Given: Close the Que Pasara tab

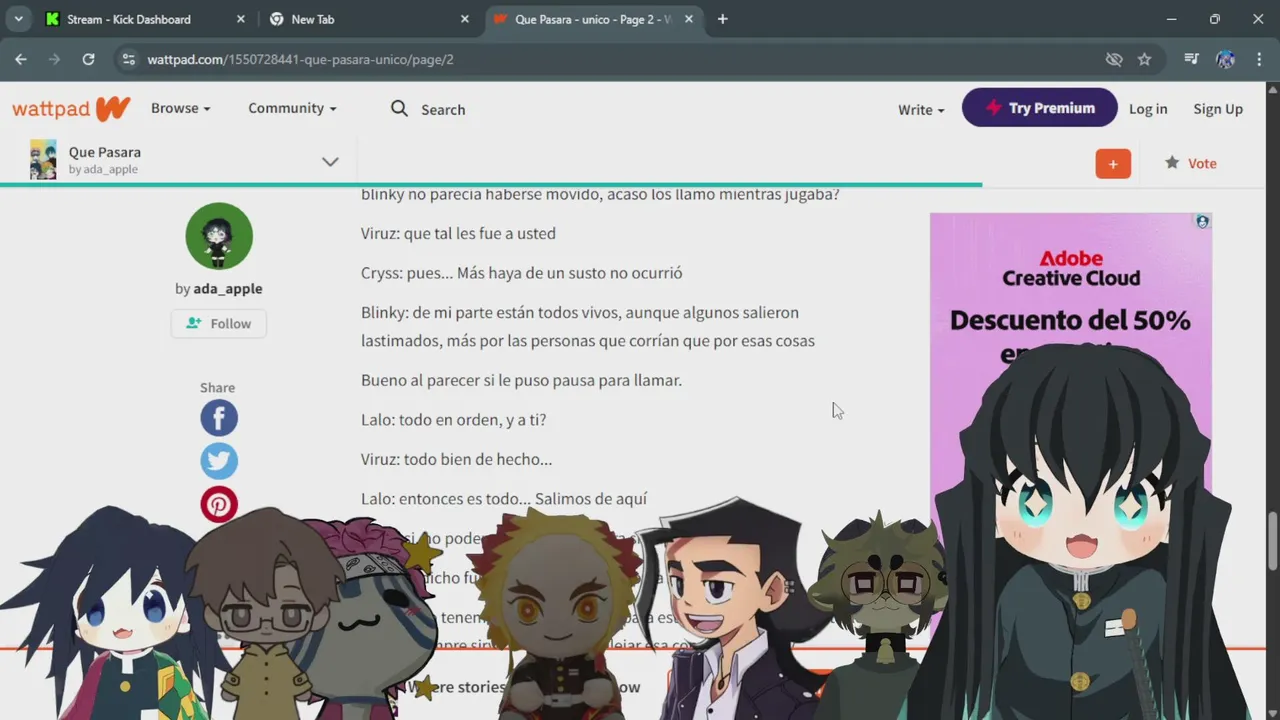Looking at the screenshot, I should click(x=688, y=19).
